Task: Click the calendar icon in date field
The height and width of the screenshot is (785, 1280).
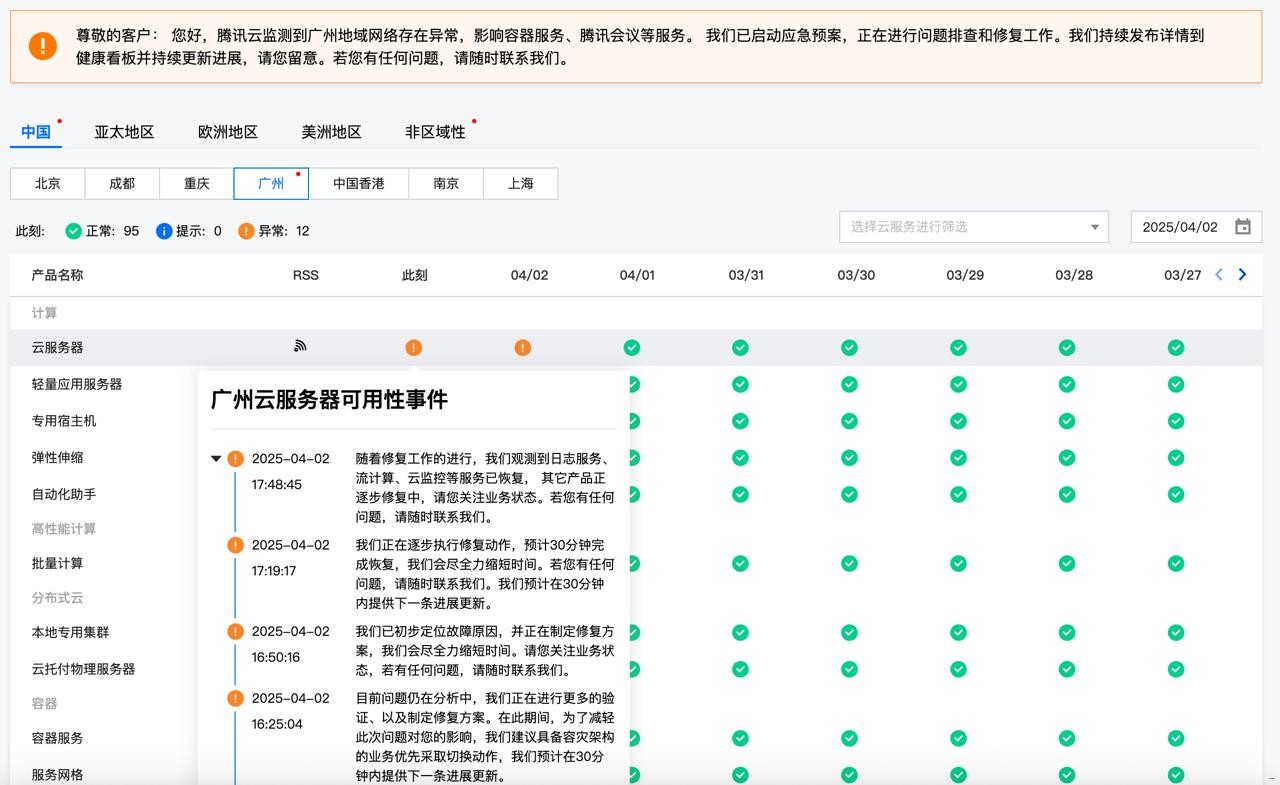Action: pyautogui.click(x=1242, y=227)
